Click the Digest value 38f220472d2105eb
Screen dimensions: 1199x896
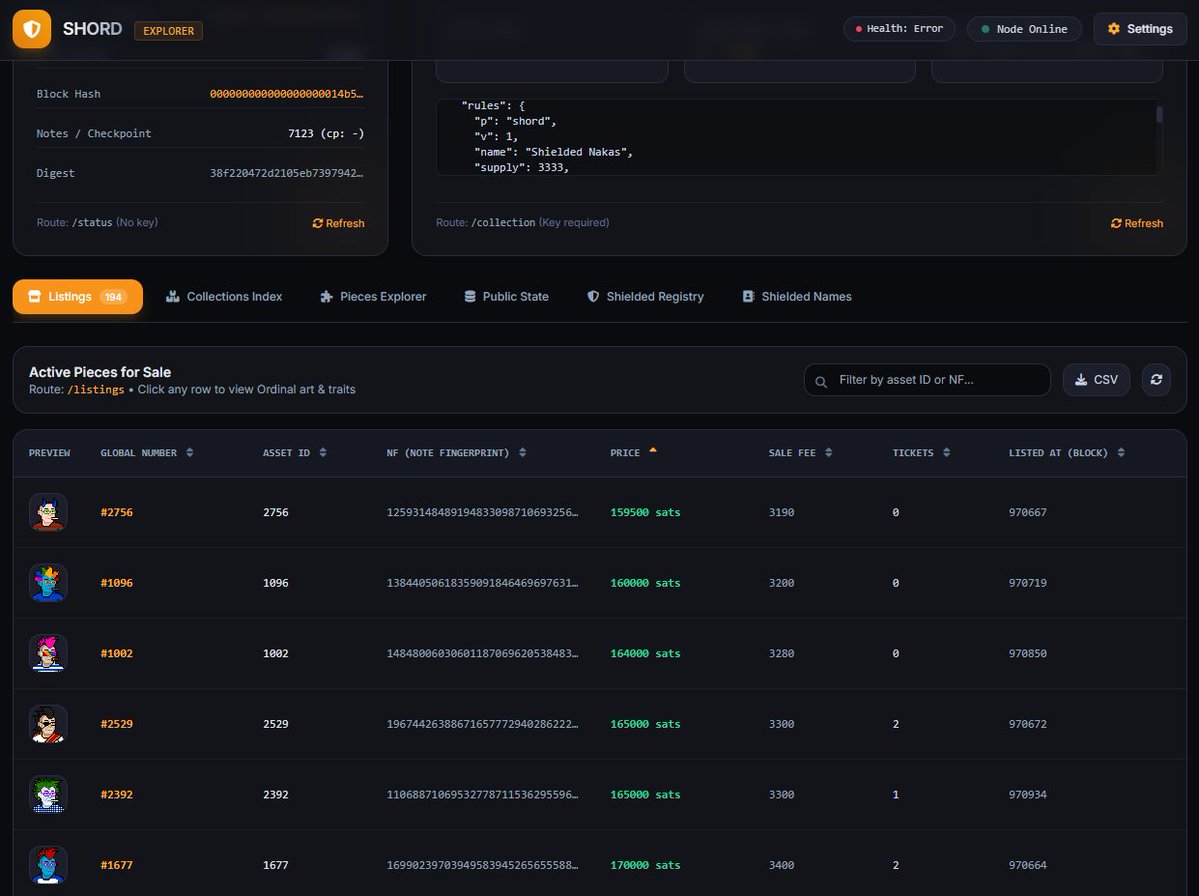click(287, 173)
